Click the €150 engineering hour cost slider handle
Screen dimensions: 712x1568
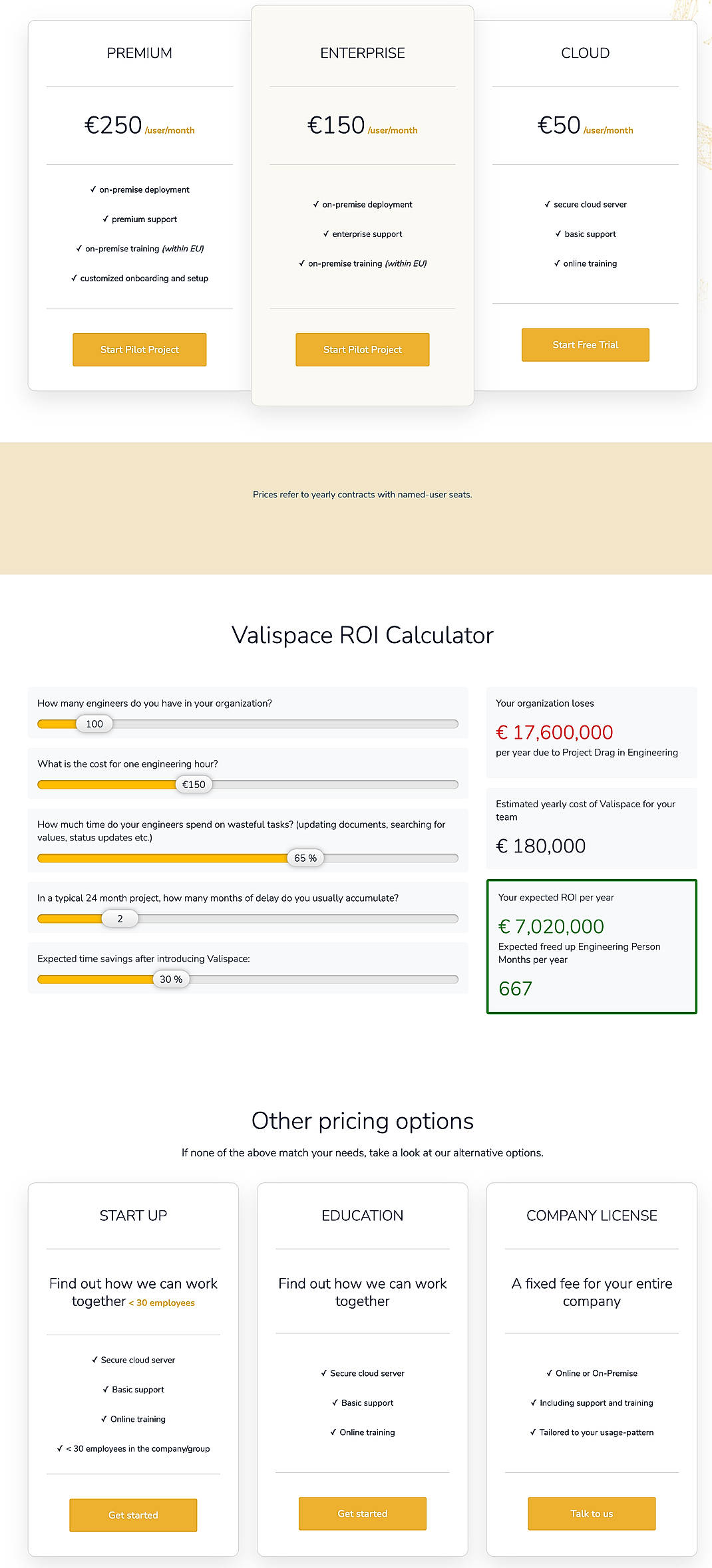click(x=194, y=785)
